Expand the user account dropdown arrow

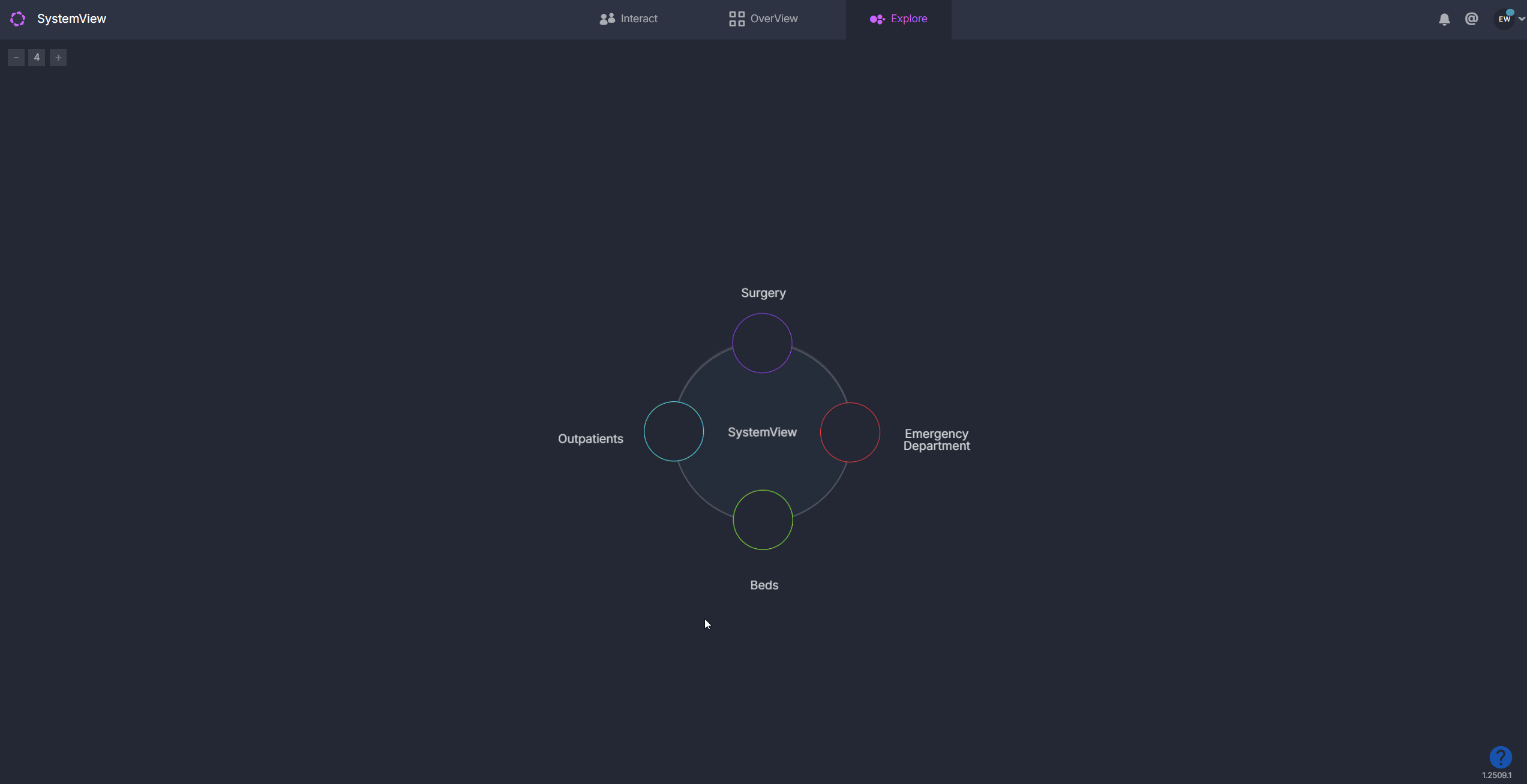[1521, 19]
